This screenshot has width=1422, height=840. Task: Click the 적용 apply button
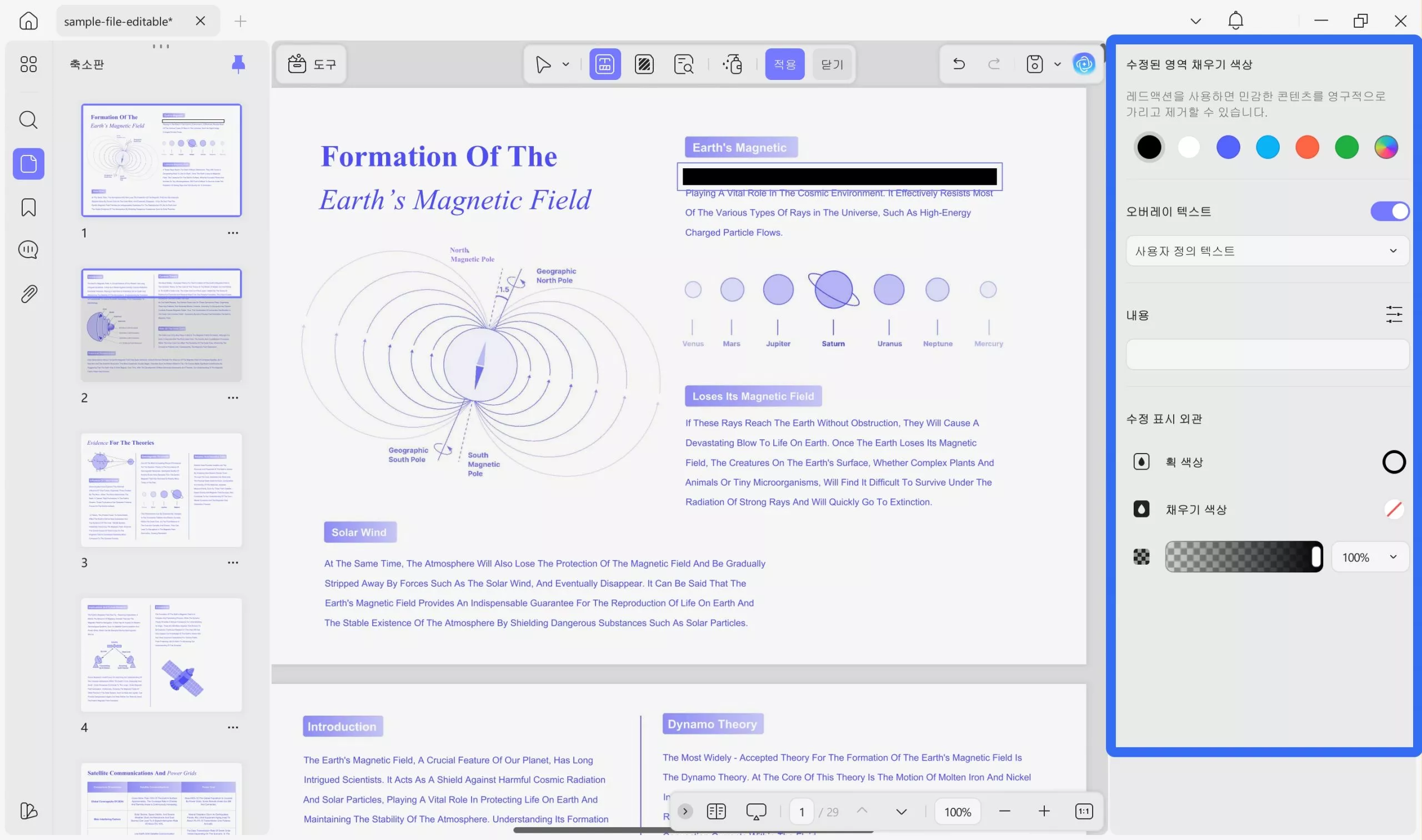point(784,64)
